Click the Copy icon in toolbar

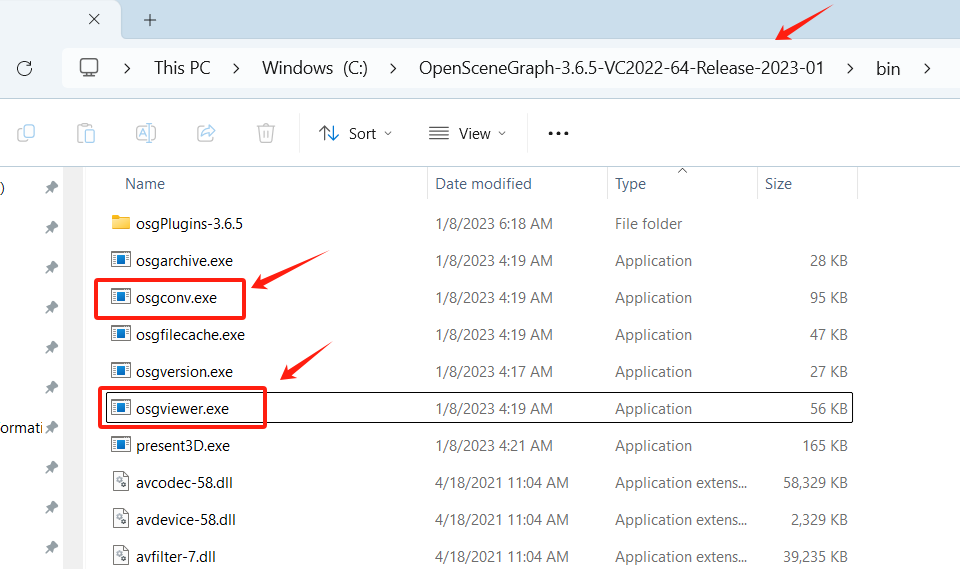click(27, 133)
